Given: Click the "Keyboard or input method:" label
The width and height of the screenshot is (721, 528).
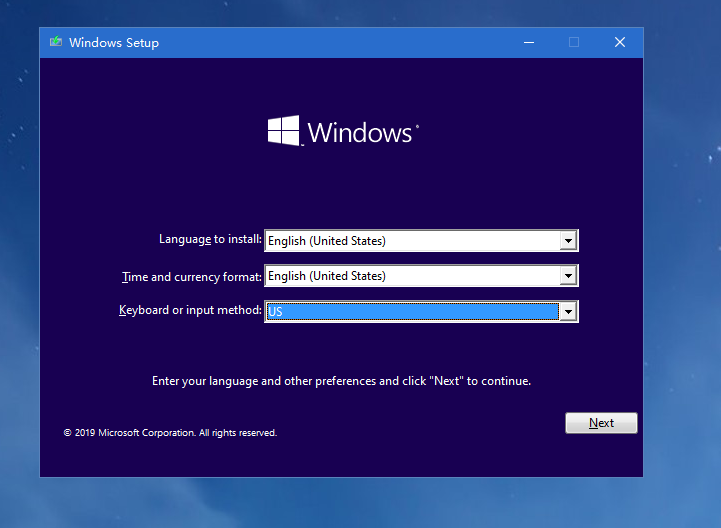Looking at the screenshot, I should (x=190, y=311).
